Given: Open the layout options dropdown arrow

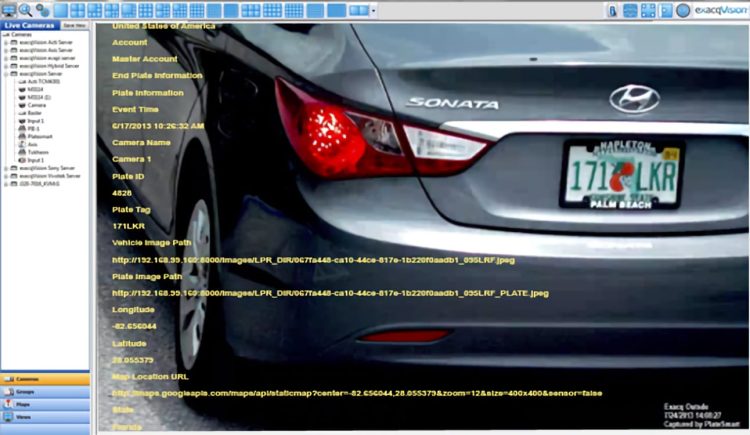Looking at the screenshot, I should (x=374, y=11).
